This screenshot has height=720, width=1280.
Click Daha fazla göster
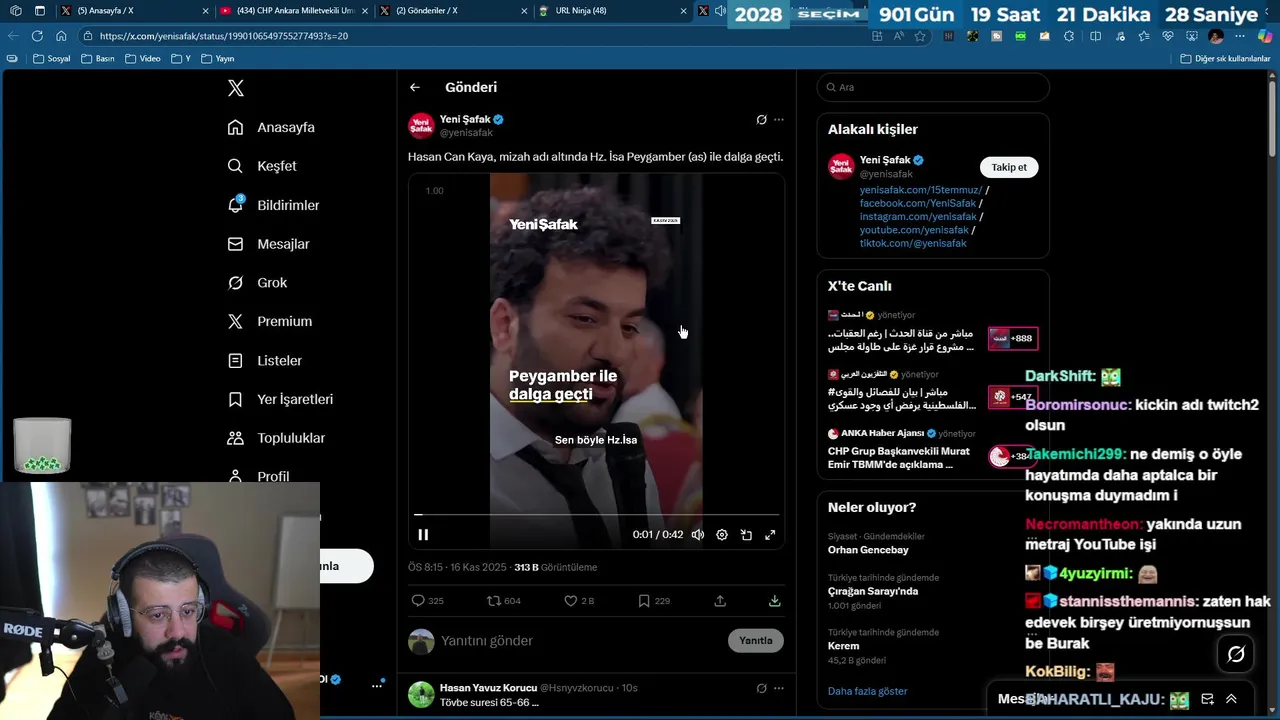(867, 691)
